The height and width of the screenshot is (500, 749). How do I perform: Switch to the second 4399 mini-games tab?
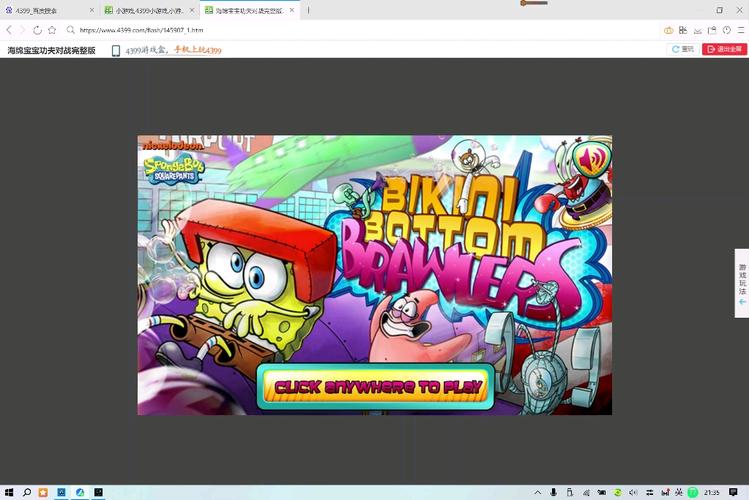pos(149,10)
